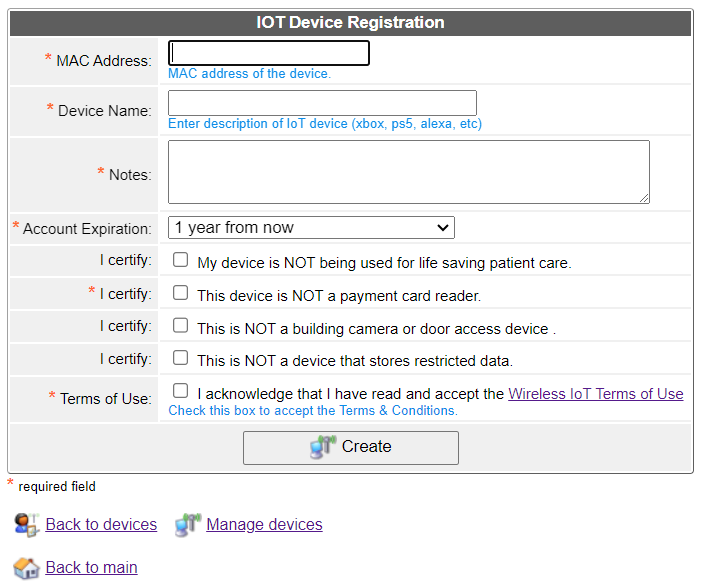Click the icon inside the Create button
Screen dimensions: 706x583
[x=323, y=447]
